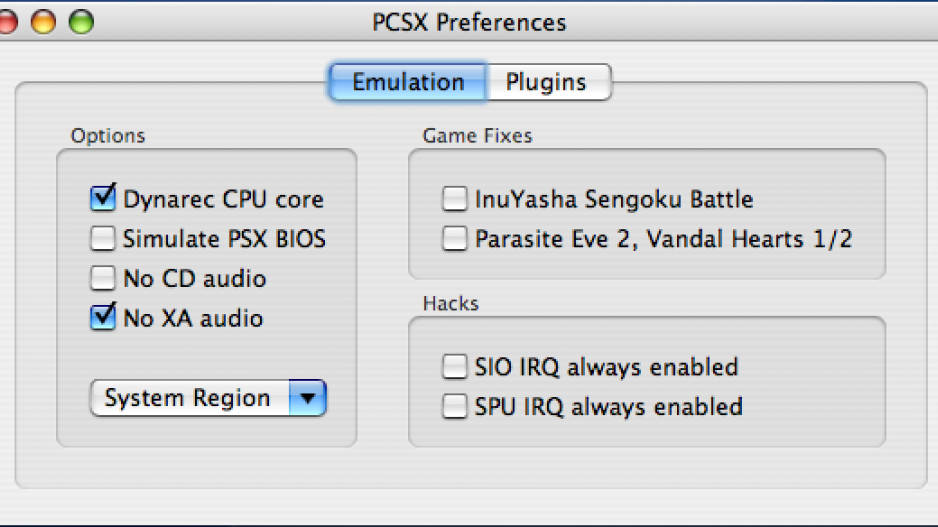
Task: Uncheck the Dynarec CPU core checkbox
Action: click(x=103, y=198)
